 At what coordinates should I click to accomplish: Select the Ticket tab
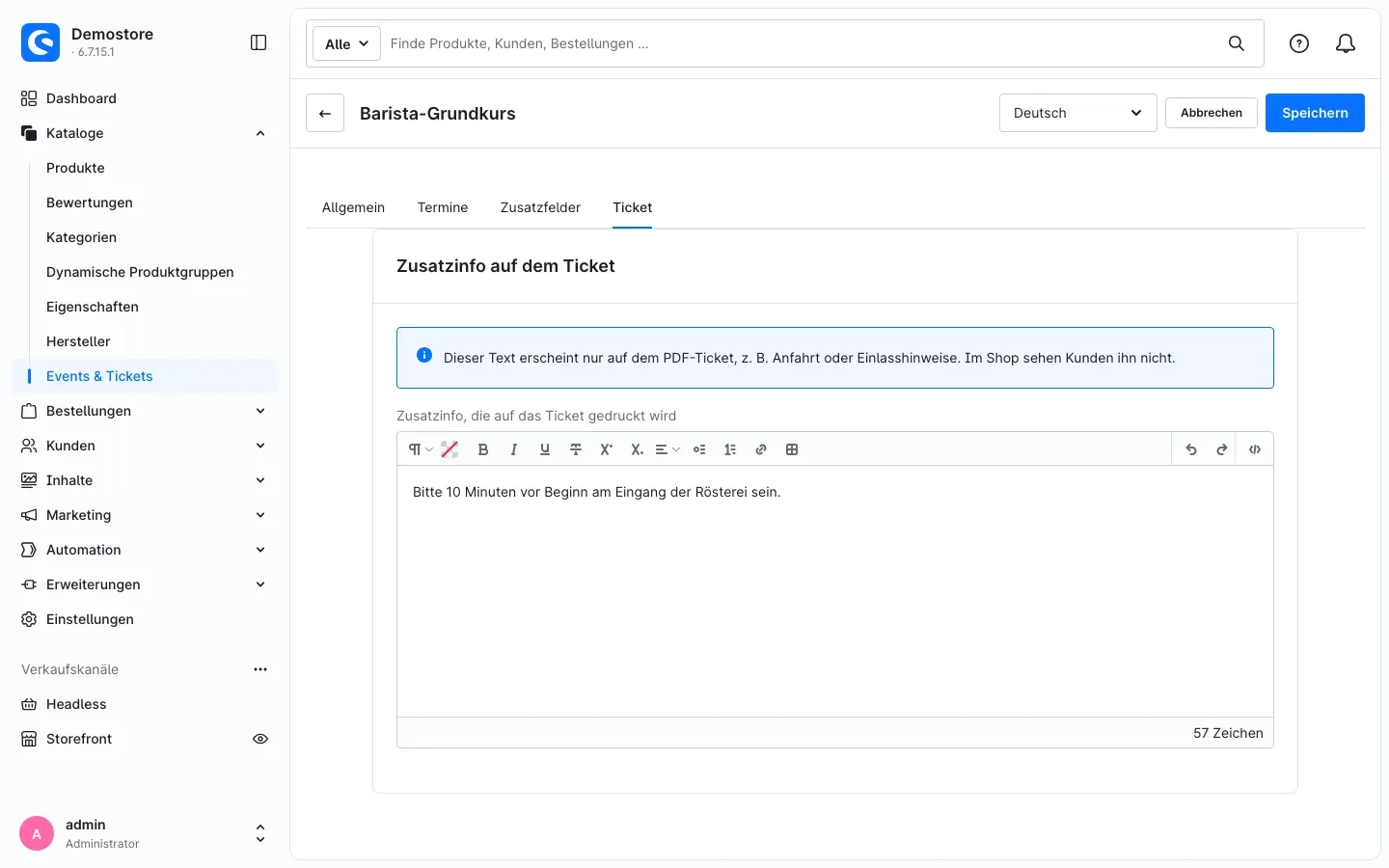(633, 207)
